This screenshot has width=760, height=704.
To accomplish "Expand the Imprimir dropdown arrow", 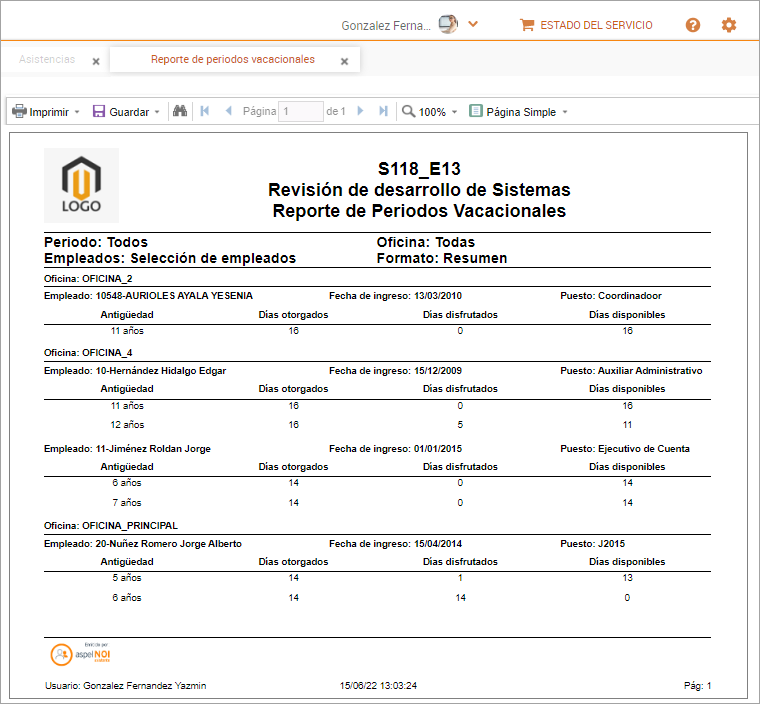I will (77, 113).
